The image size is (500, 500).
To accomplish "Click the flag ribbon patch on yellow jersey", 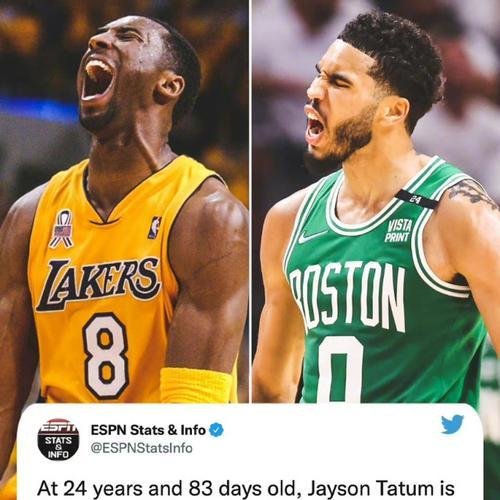I will [62, 229].
